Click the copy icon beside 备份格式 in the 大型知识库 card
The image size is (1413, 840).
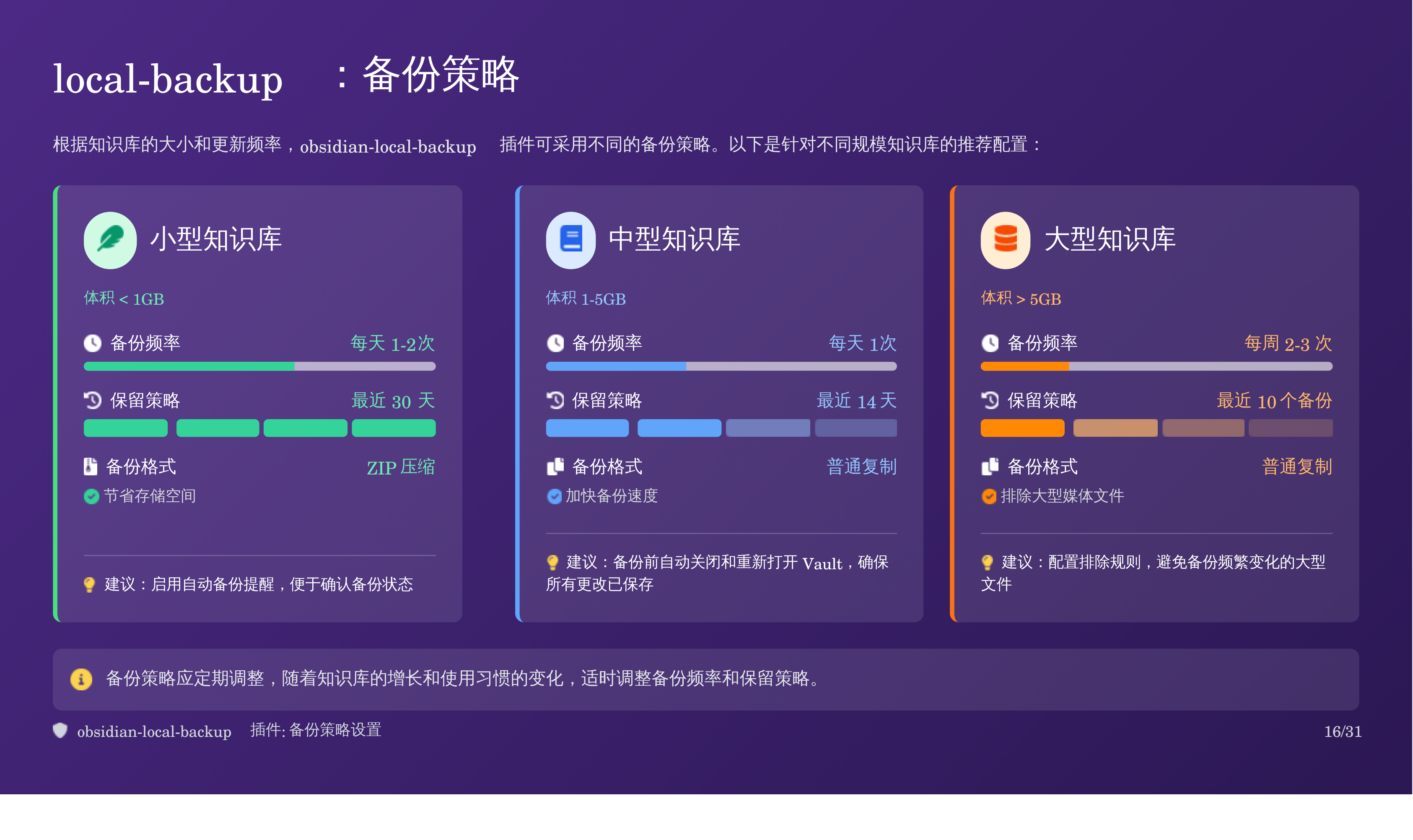pyautogui.click(x=990, y=467)
